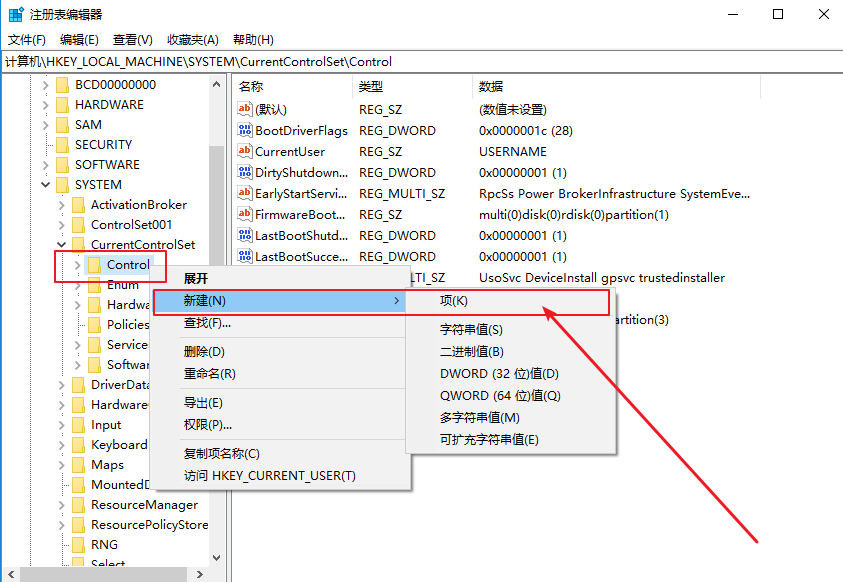The width and height of the screenshot is (843, 582).
Task: Choose 项(K) to create new key
Action: [x=454, y=301]
